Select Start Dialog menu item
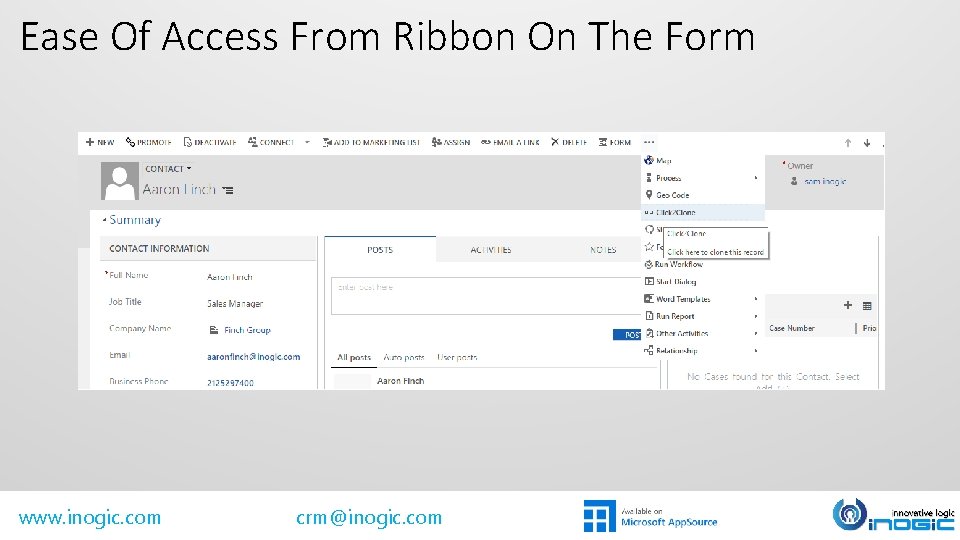Viewport: 960px width, 540px height. coord(702,281)
